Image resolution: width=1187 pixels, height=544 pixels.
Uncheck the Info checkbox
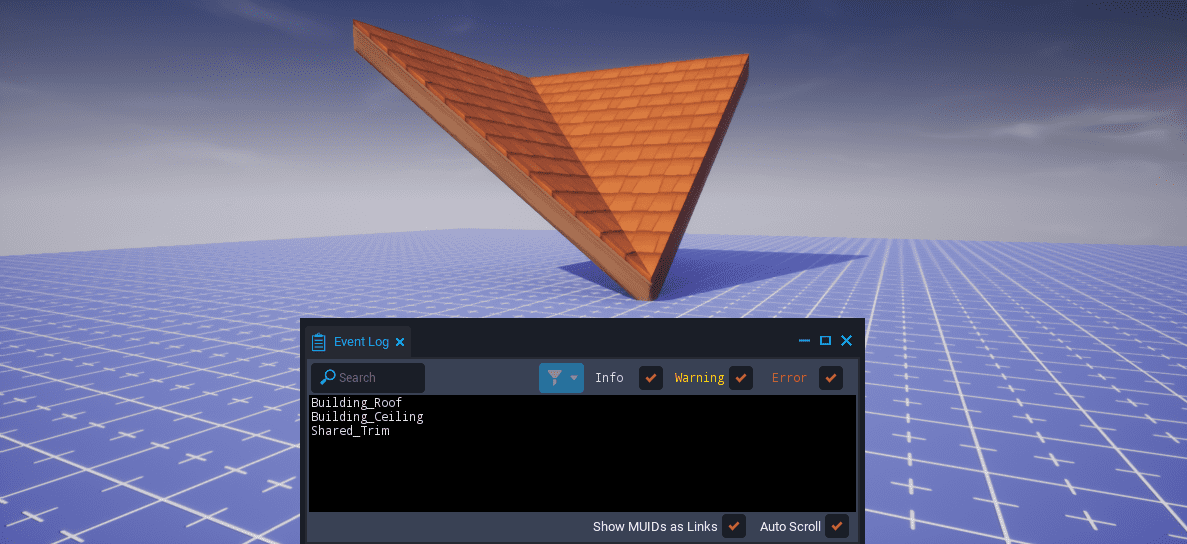pos(650,378)
